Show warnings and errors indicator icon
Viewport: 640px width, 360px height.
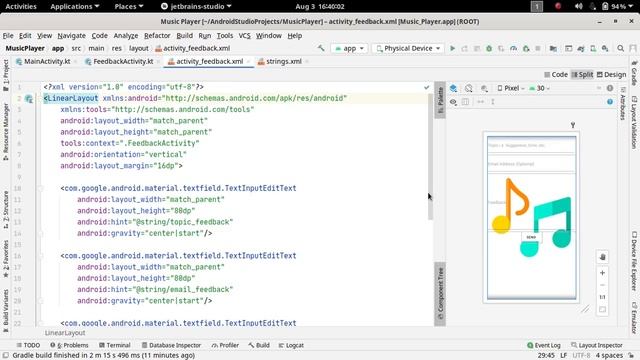(x=610, y=88)
